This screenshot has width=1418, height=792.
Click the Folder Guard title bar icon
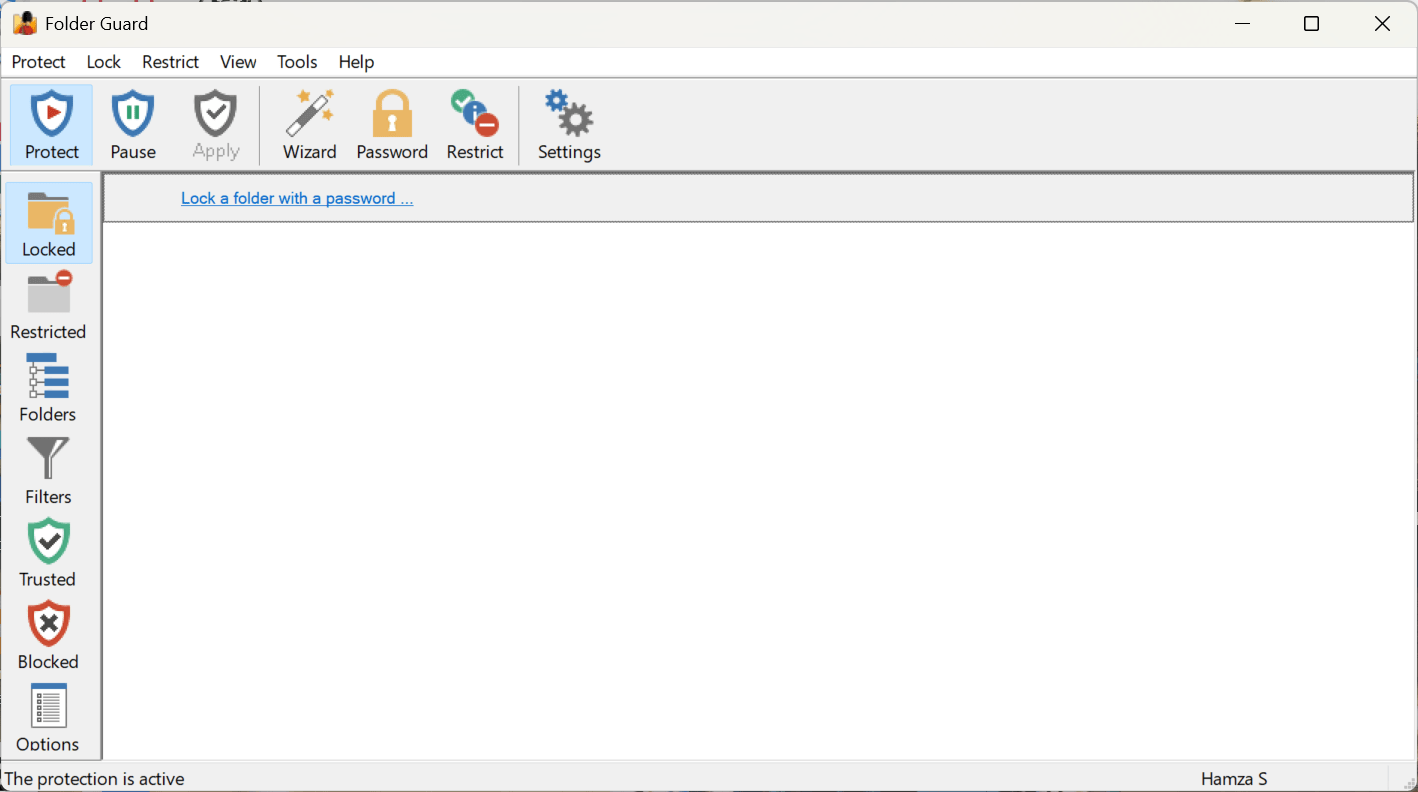click(x=25, y=23)
